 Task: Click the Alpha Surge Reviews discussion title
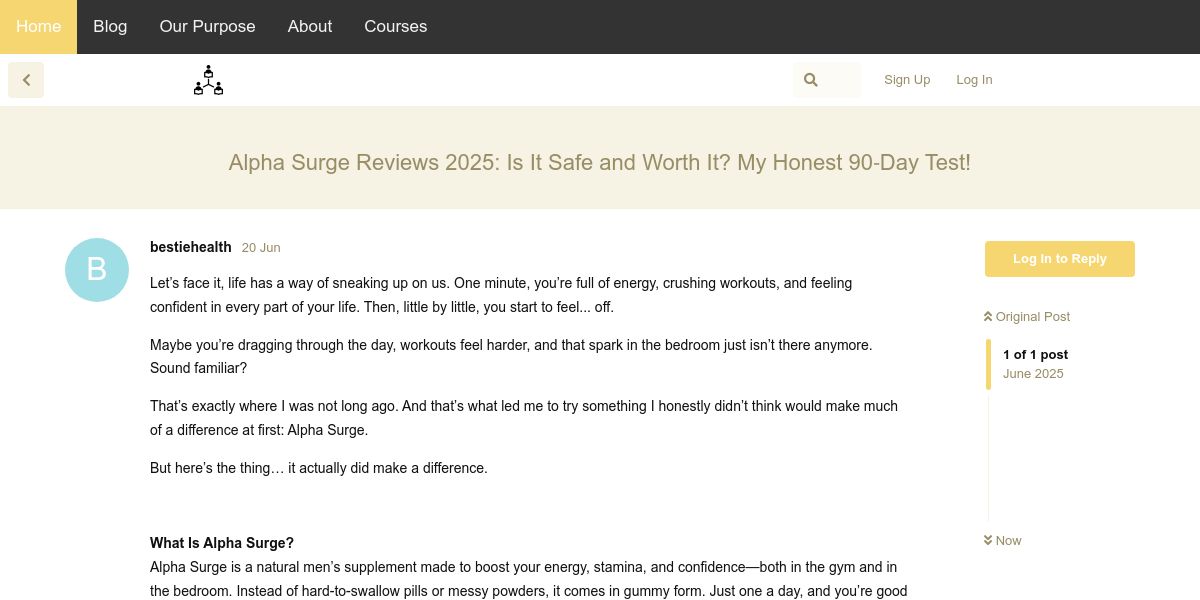600,162
